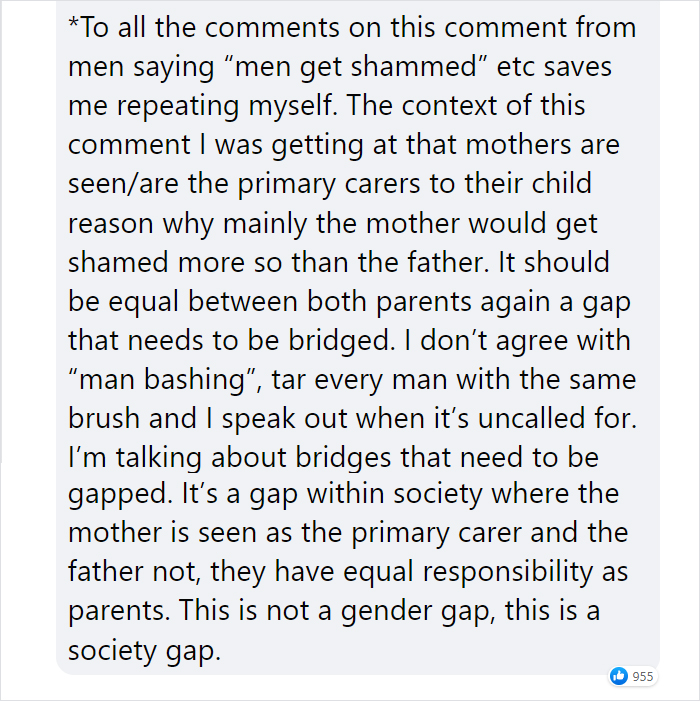Viewport: 700px width, 701px height.
Task: Click the line starting "I'm talking about bridges"
Action: tap(331, 456)
